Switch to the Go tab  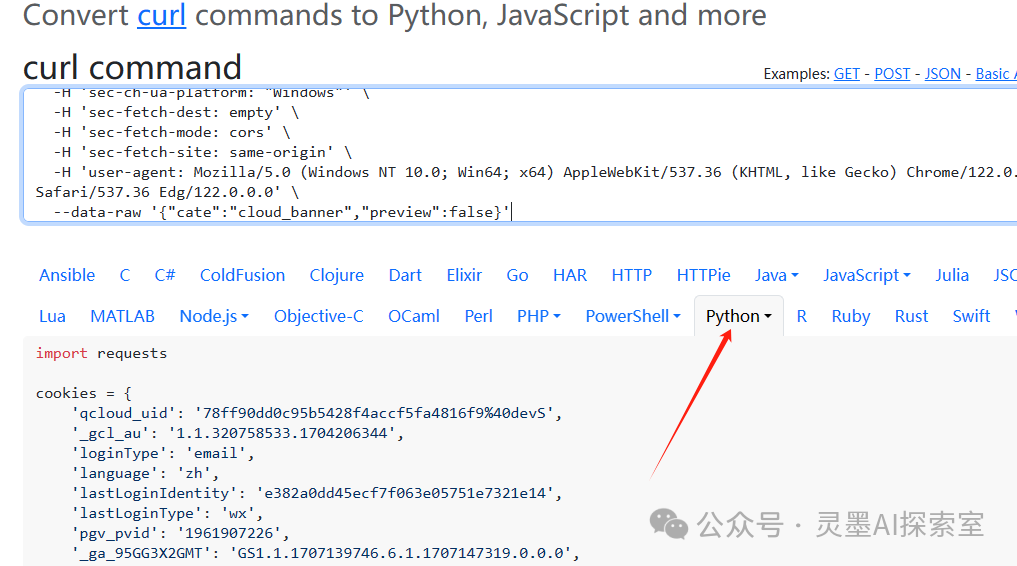(x=517, y=275)
